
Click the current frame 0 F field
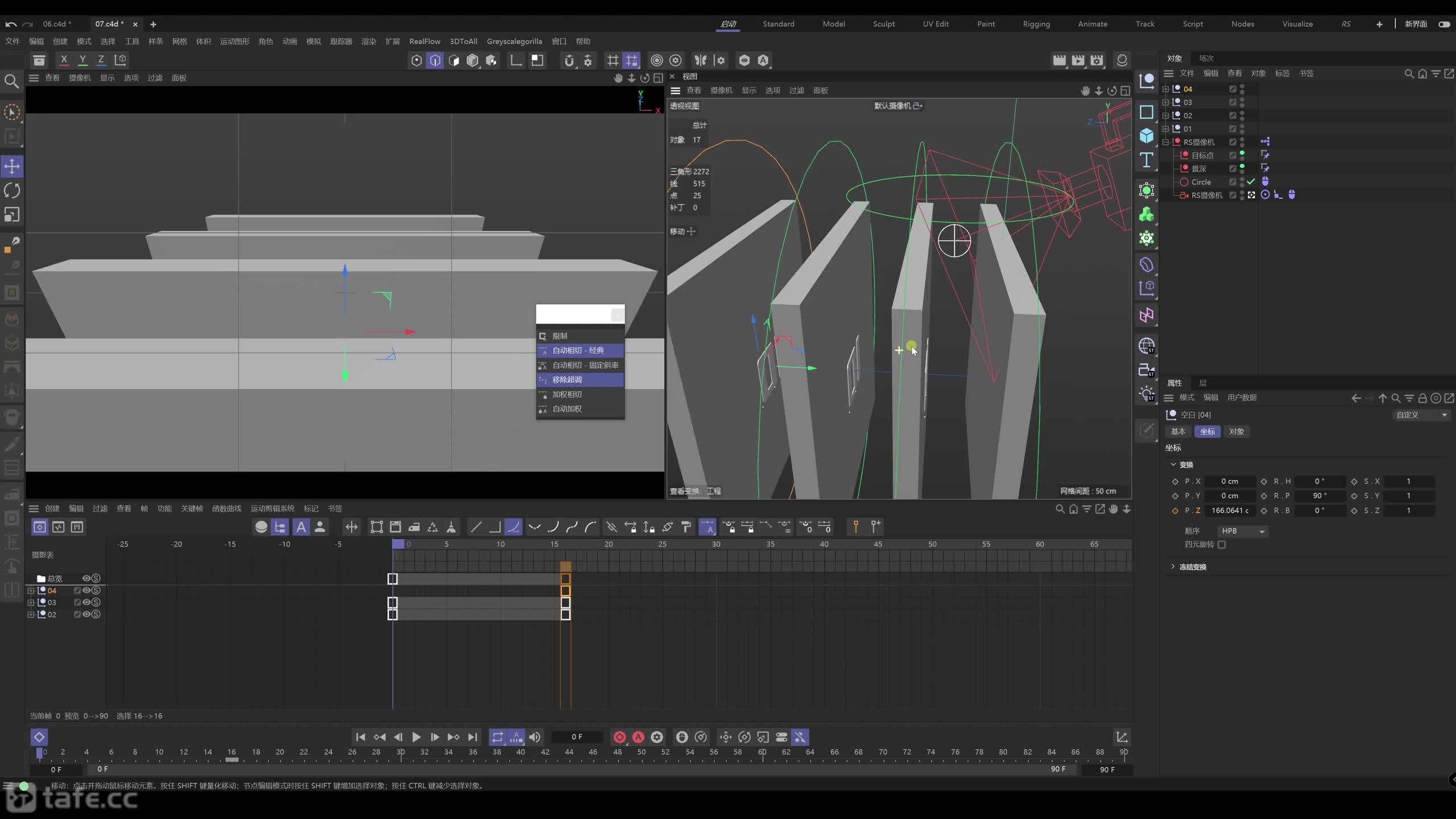577,737
